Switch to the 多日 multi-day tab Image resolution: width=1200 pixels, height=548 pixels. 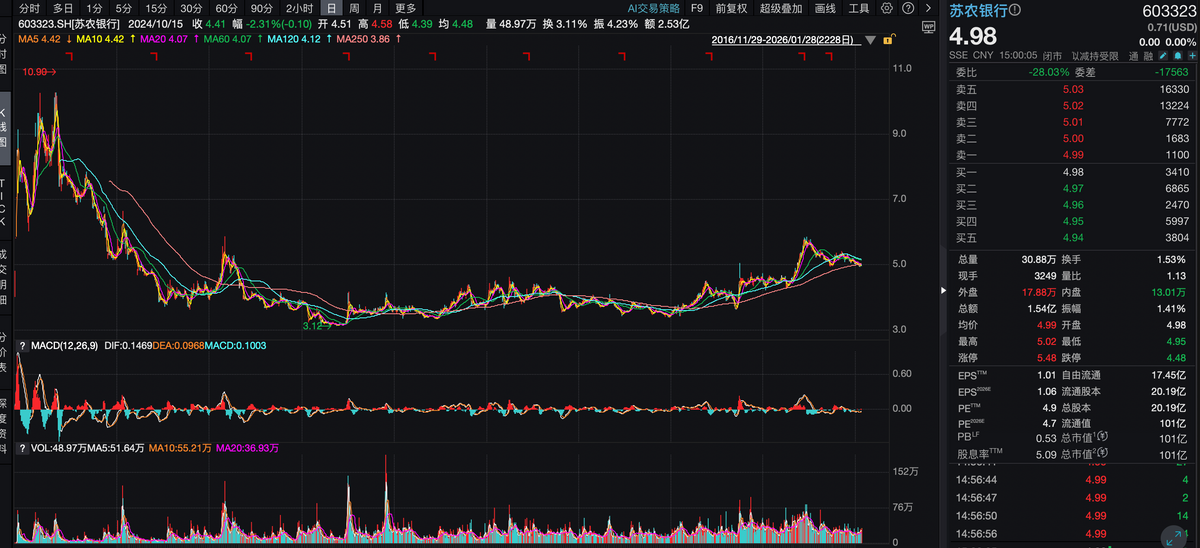pyautogui.click(x=63, y=8)
